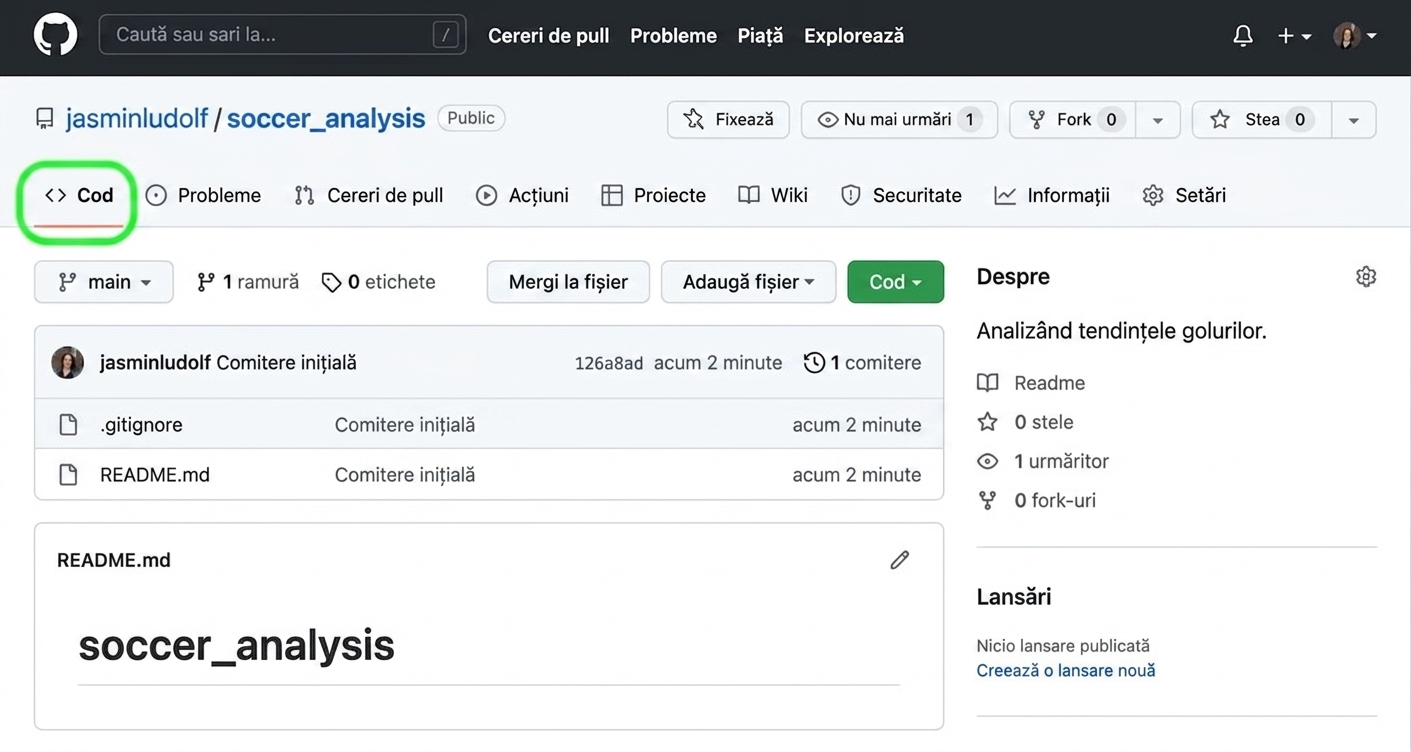Viewport: 1411px width, 752px height.
Task: Open the README.md file in the list
Action: 155,475
